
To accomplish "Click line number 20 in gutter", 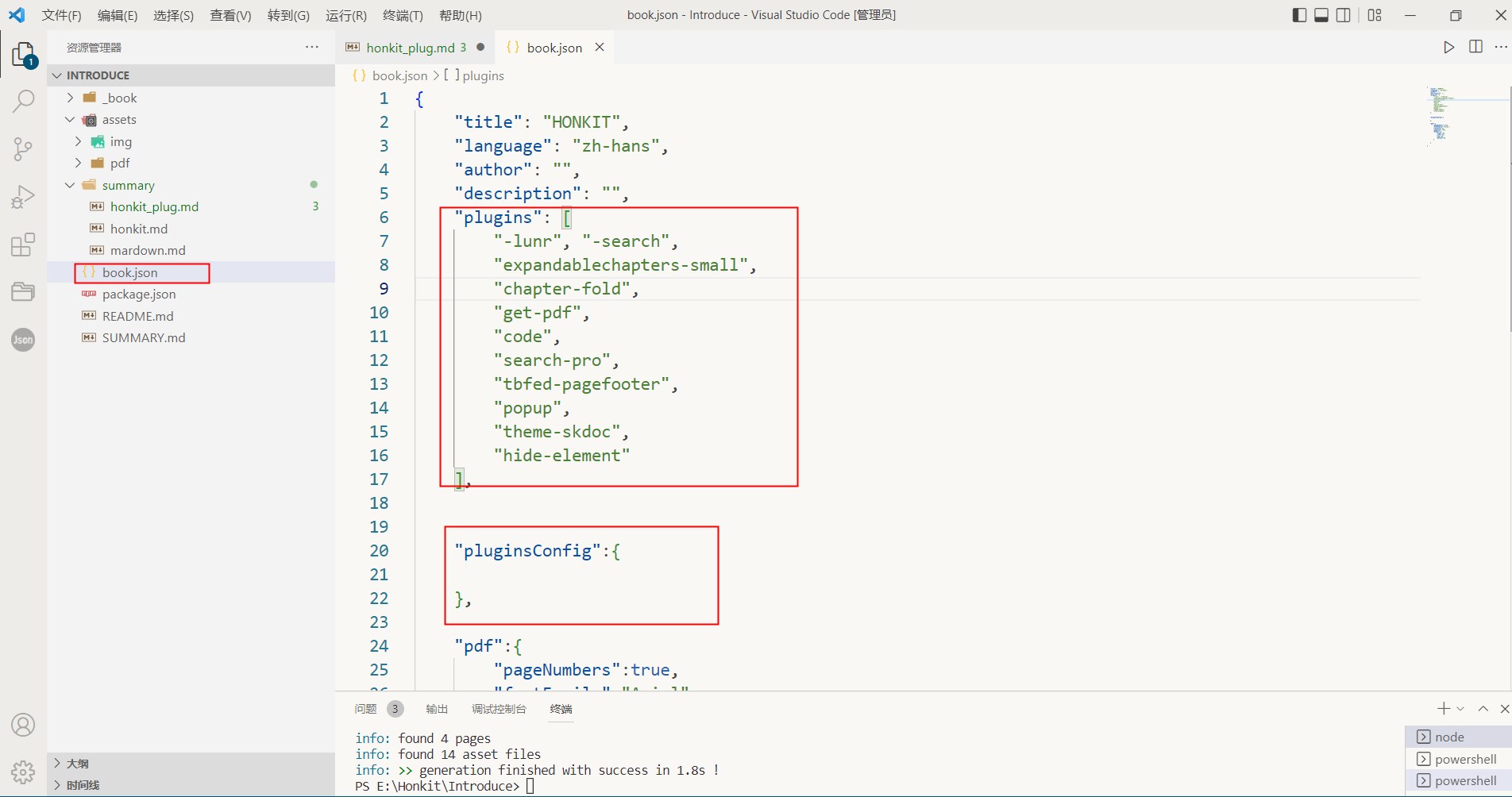I will point(379,550).
